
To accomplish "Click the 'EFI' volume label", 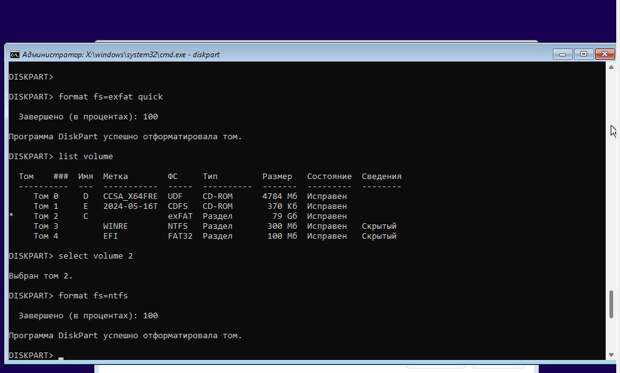I will tap(110, 236).
